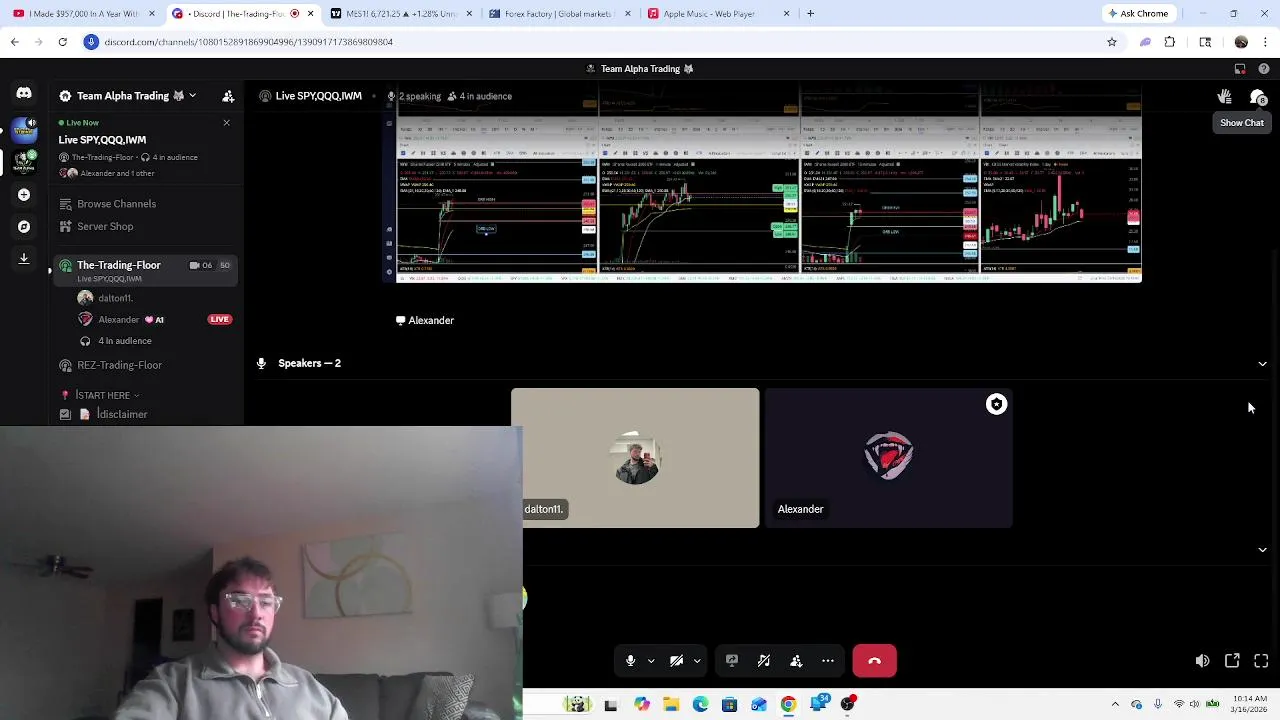Open Microsoft Edge in the taskbar
Image resolution: width=1280 pixels, height=720 pixels.
click(700, 704)
